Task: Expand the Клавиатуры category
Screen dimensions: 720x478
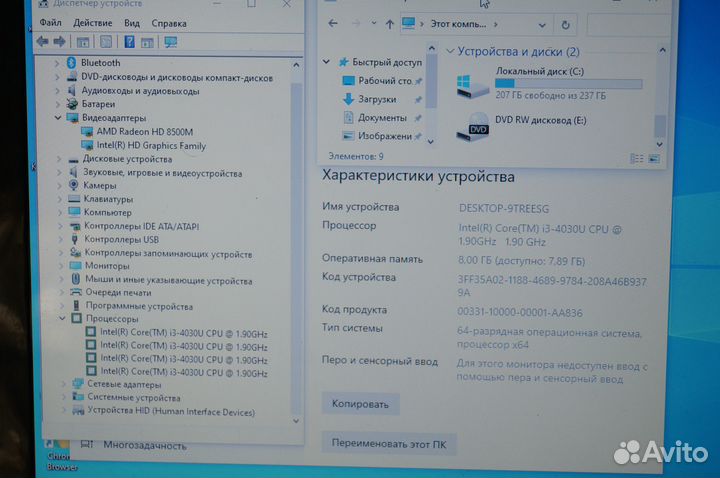Action: point(60,199)
